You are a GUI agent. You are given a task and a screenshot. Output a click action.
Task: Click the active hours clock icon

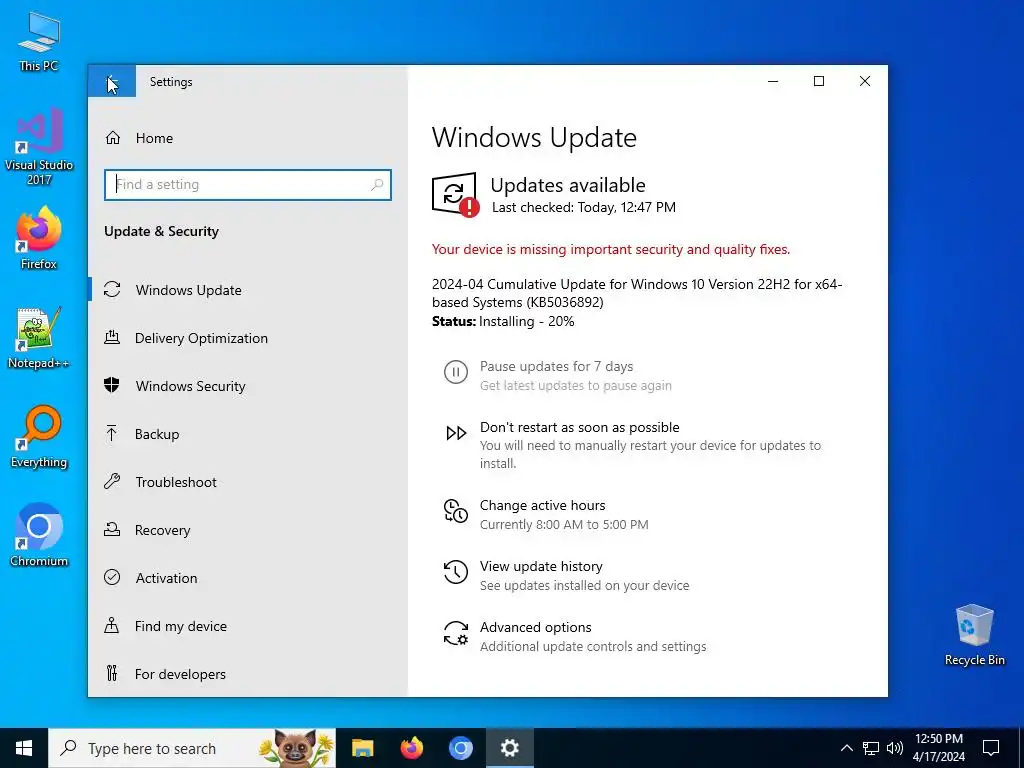pyautogui.click(x=456, y=511)
